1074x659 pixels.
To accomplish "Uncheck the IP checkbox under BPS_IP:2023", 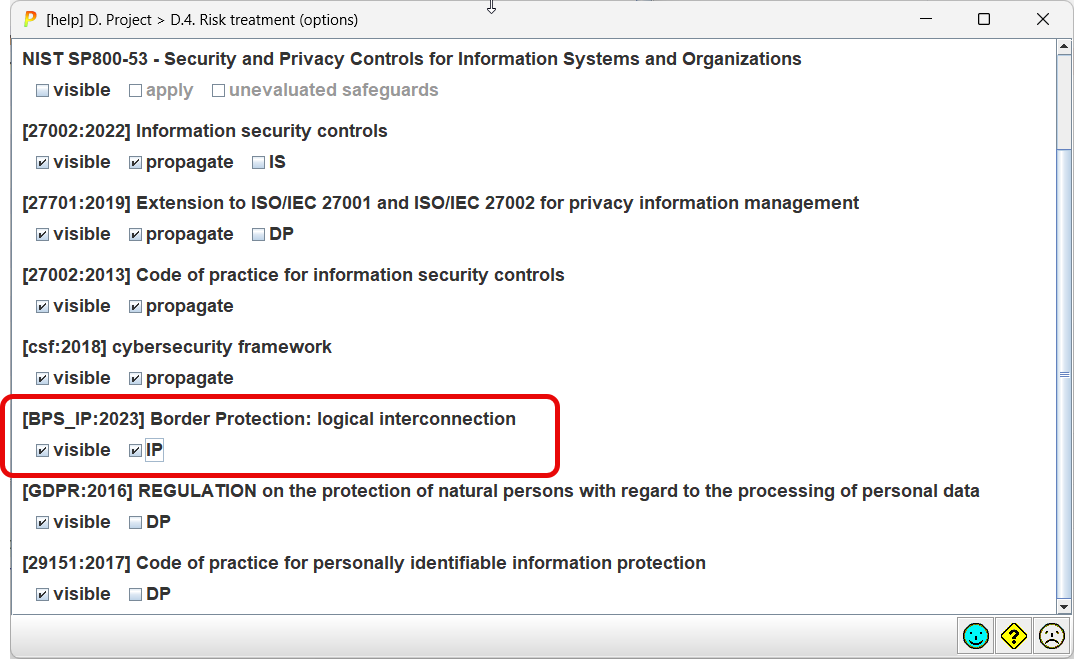I will tap(135, 451).
